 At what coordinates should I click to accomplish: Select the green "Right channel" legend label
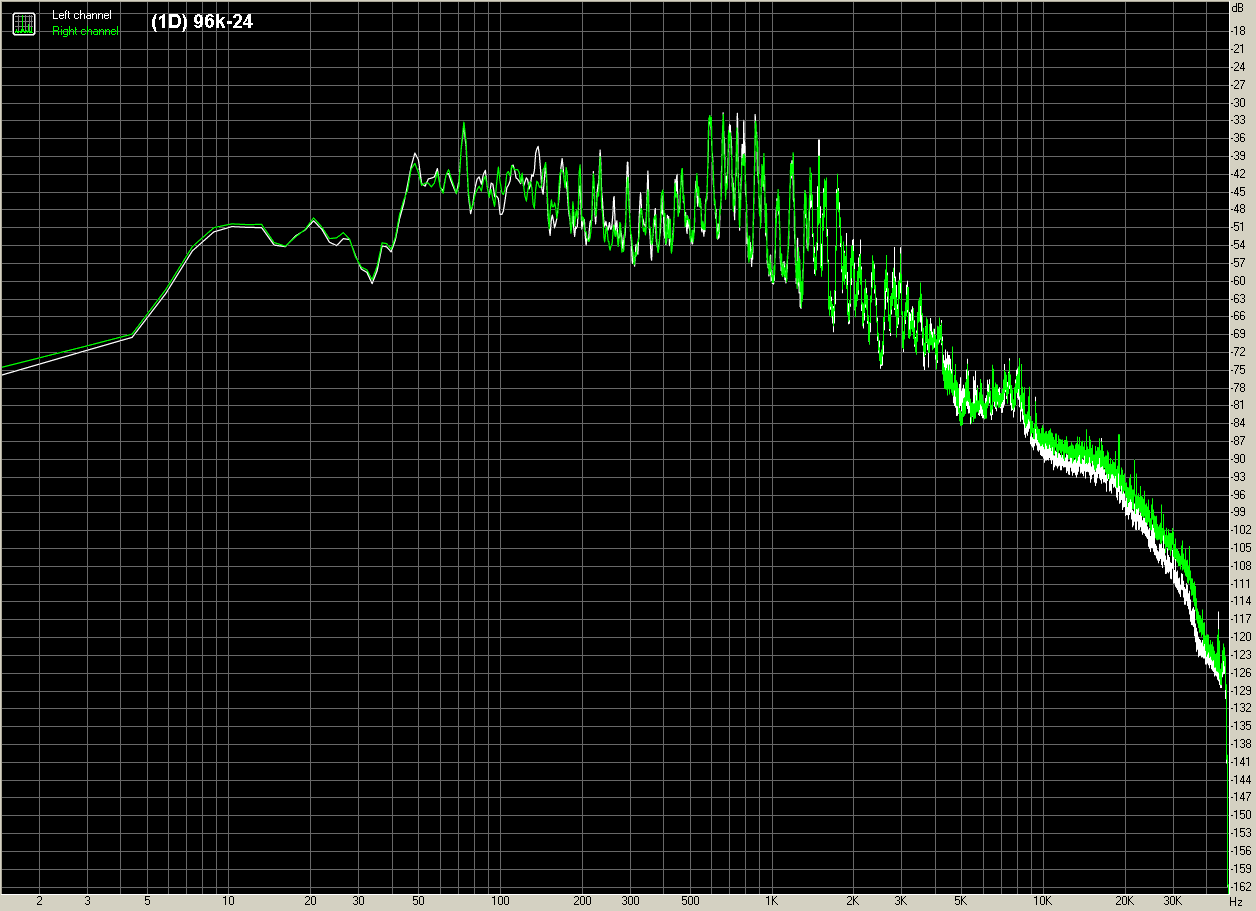tap(85, 31)
